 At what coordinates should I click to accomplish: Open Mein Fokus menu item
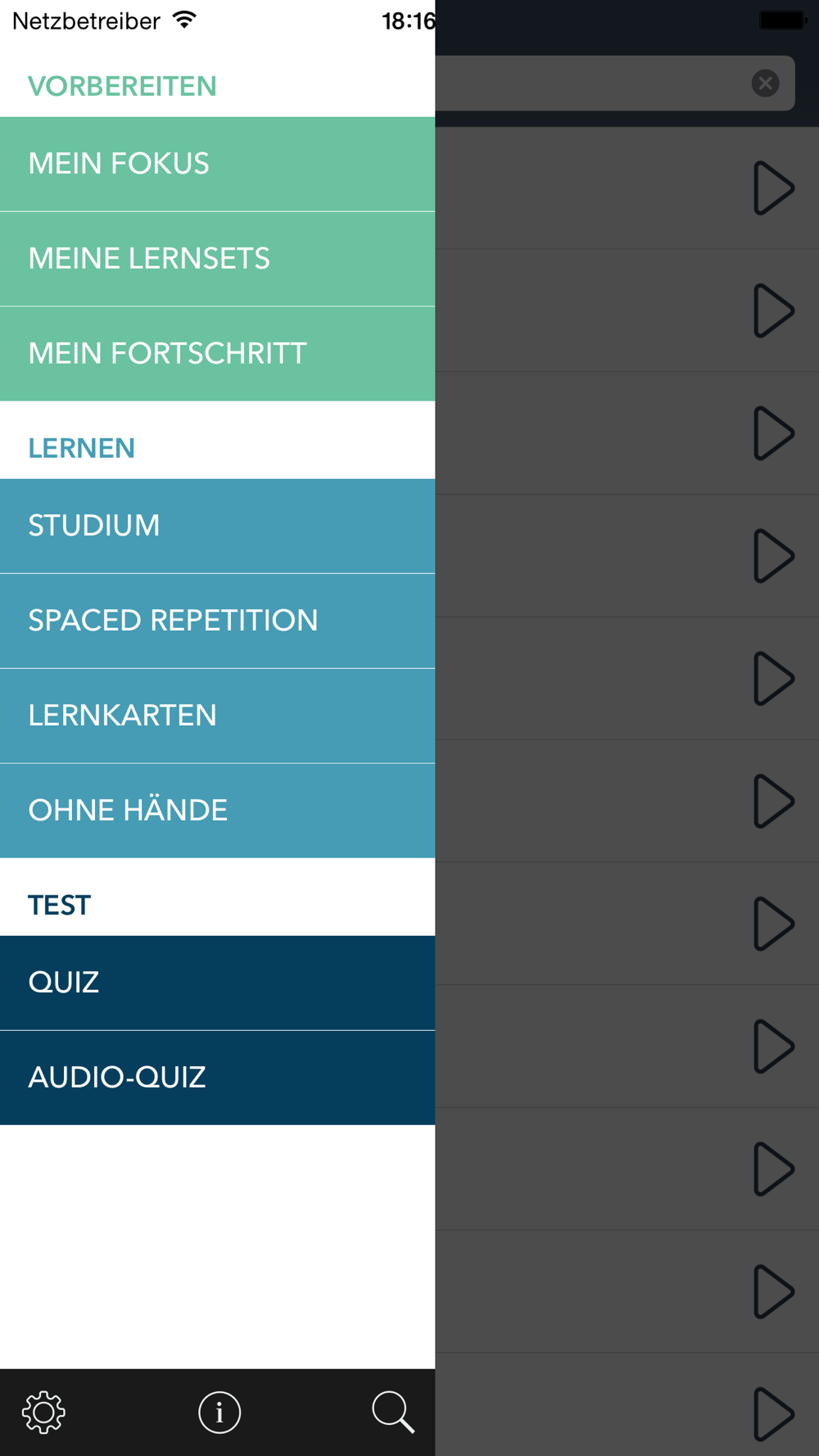(x=217, y=164)
